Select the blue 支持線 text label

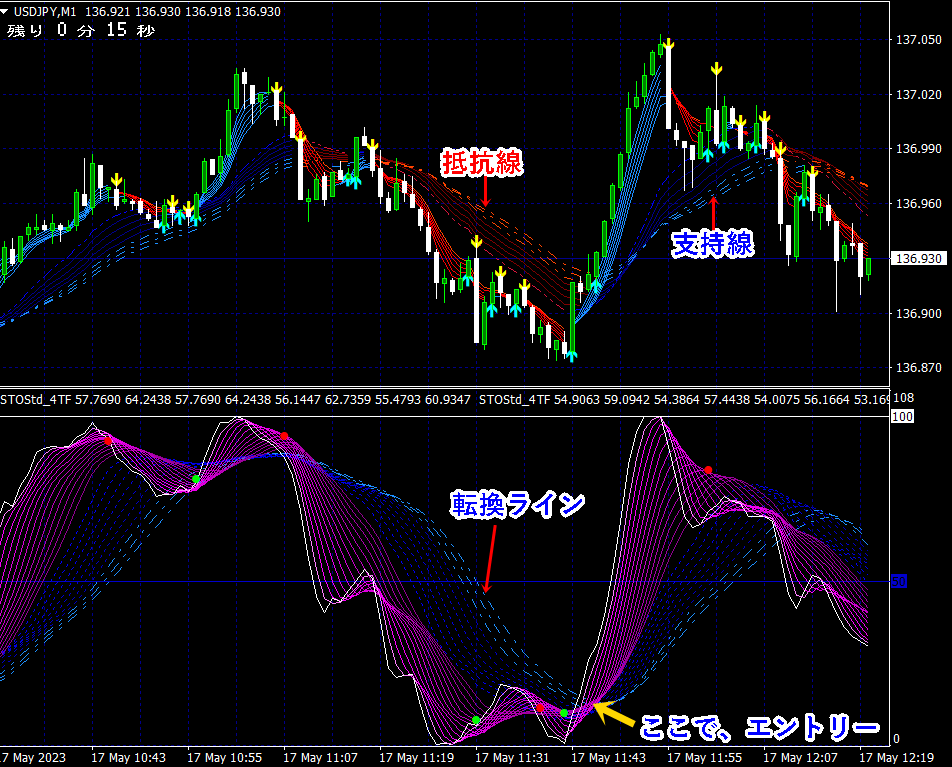click(x=712, y=243)
